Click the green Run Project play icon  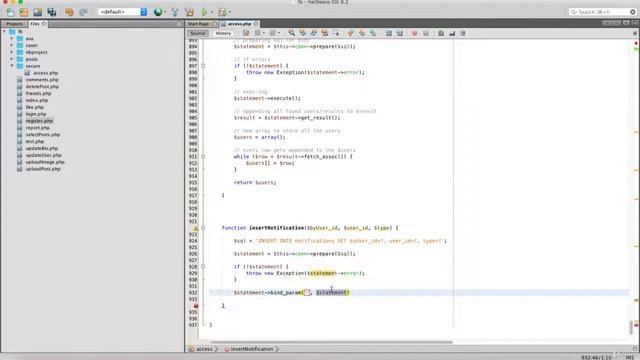coord(204,12)
